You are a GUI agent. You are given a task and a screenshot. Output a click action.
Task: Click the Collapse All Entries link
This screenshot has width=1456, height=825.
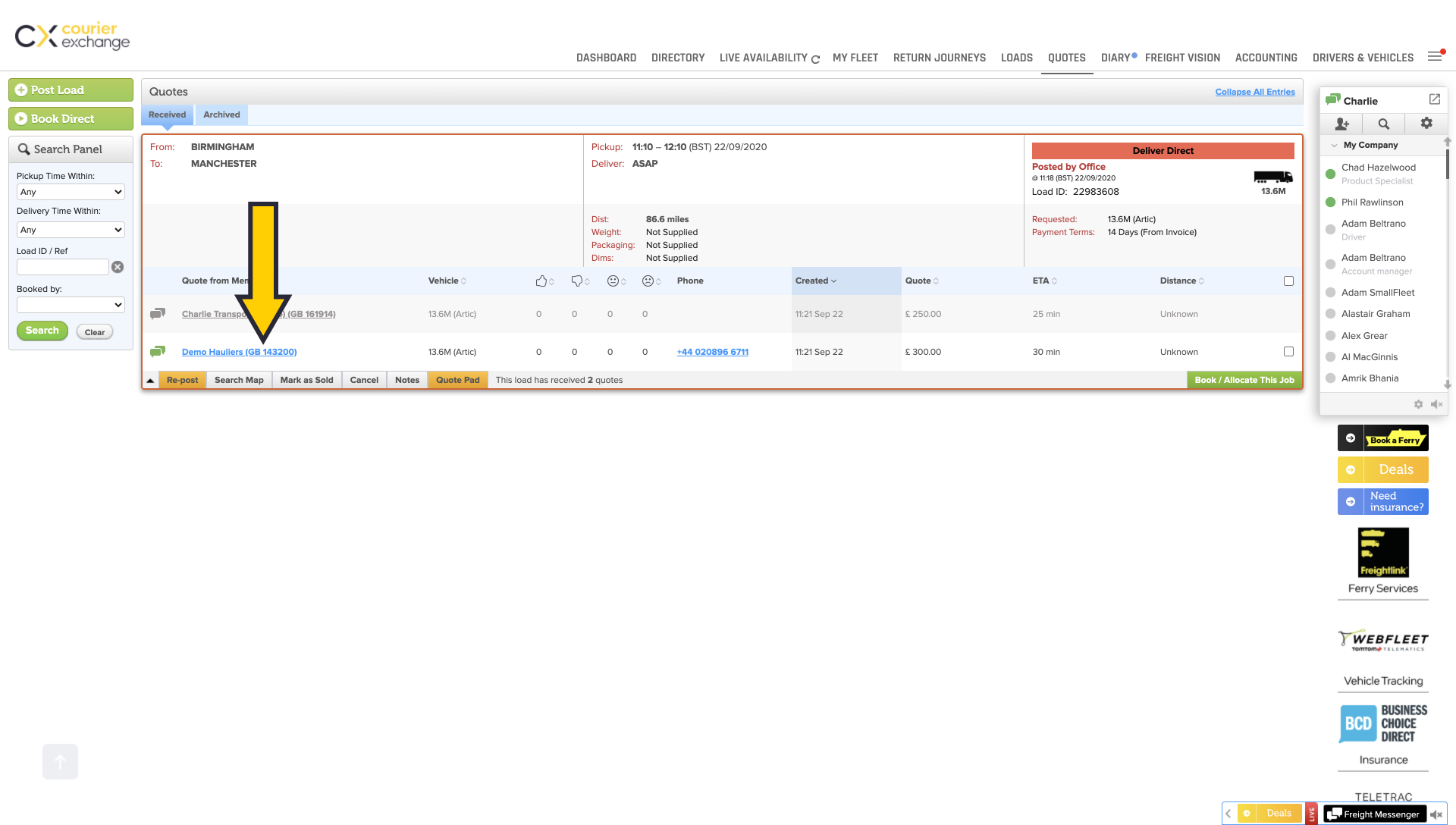click(1254, 92)
